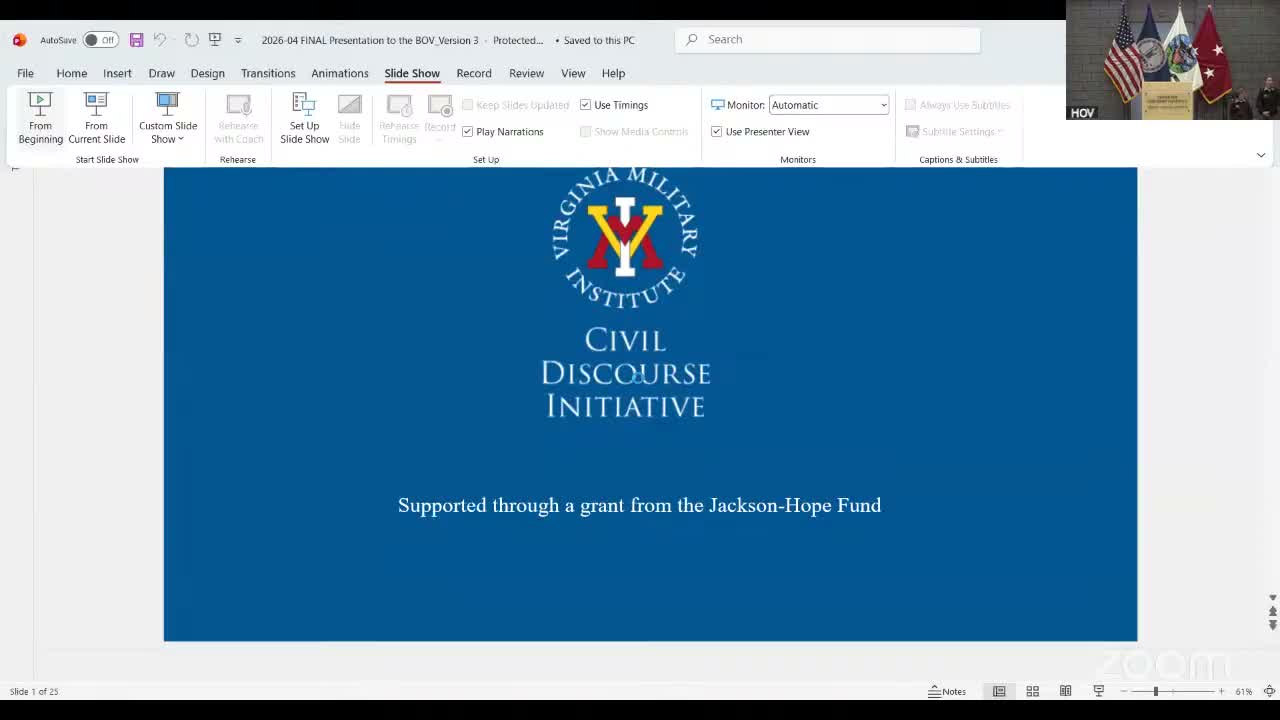Select the Slide Show tab
The width and height of the screenshot is (1280, 720).
(x=412, y=73)
